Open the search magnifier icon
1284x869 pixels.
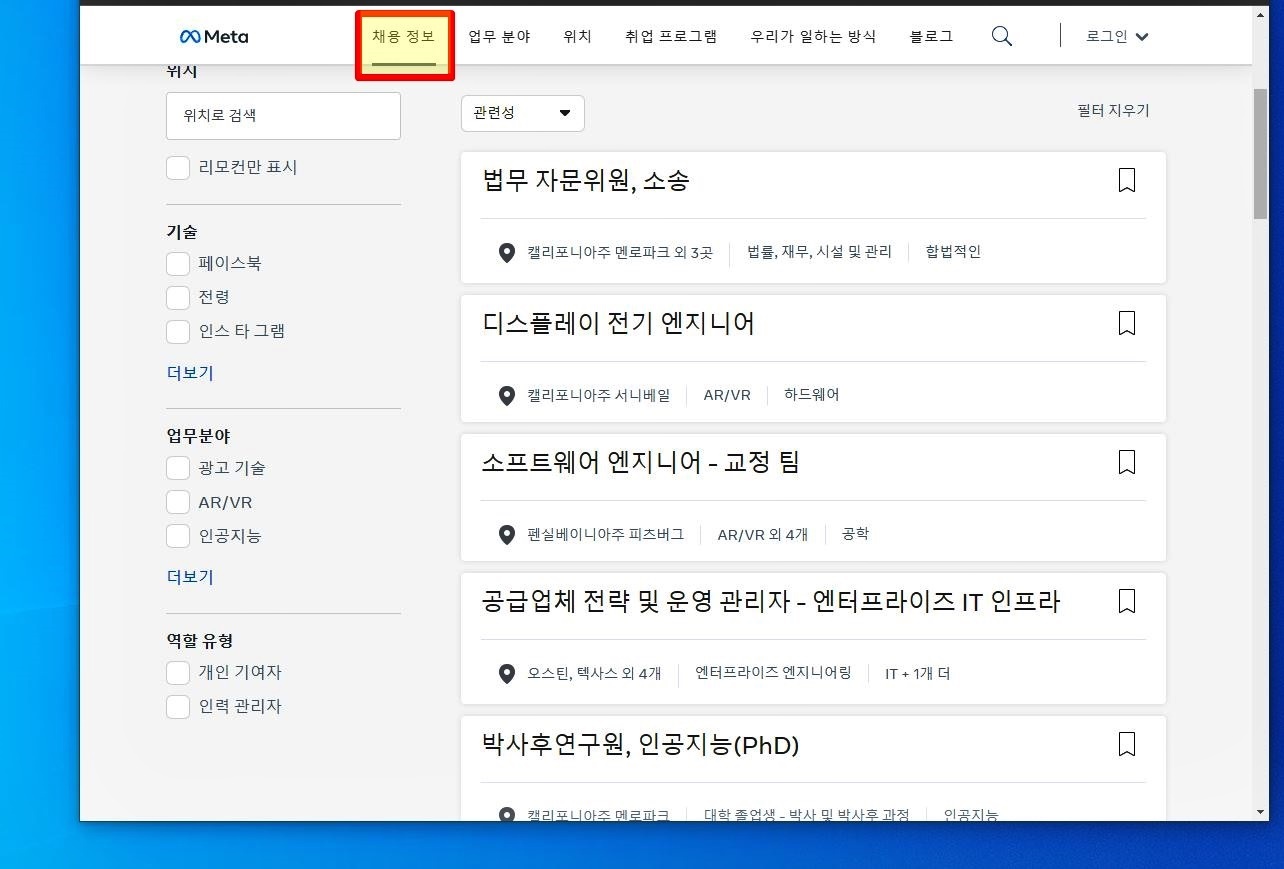coord(1001,37)
